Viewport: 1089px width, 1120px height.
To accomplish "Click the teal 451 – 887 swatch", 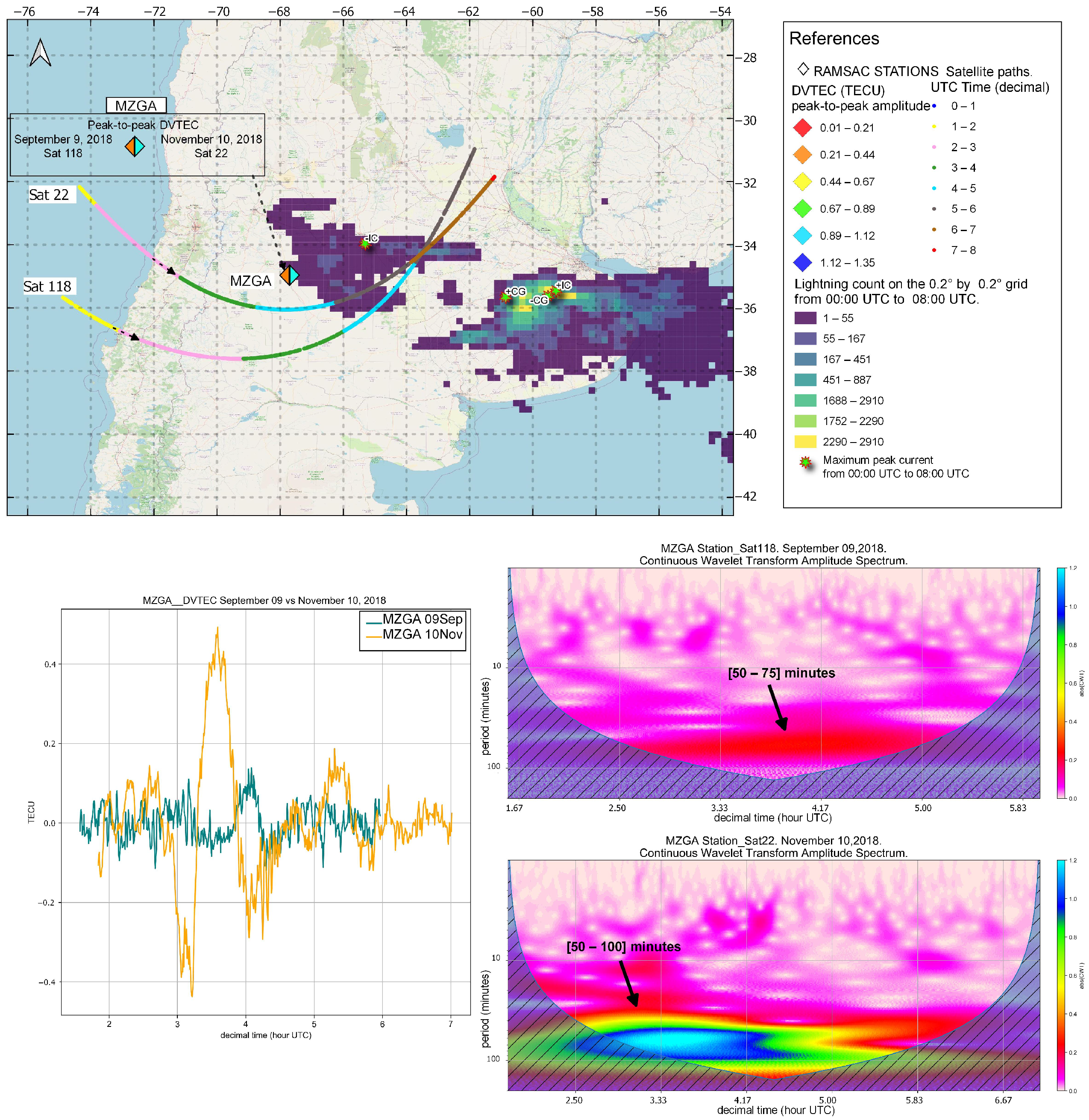I will pos(805,380).
